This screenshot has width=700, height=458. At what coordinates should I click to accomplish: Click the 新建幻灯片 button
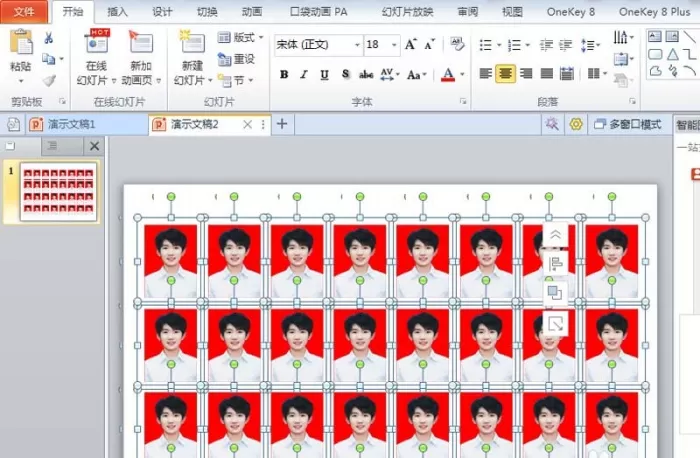[x=192, y=58]
